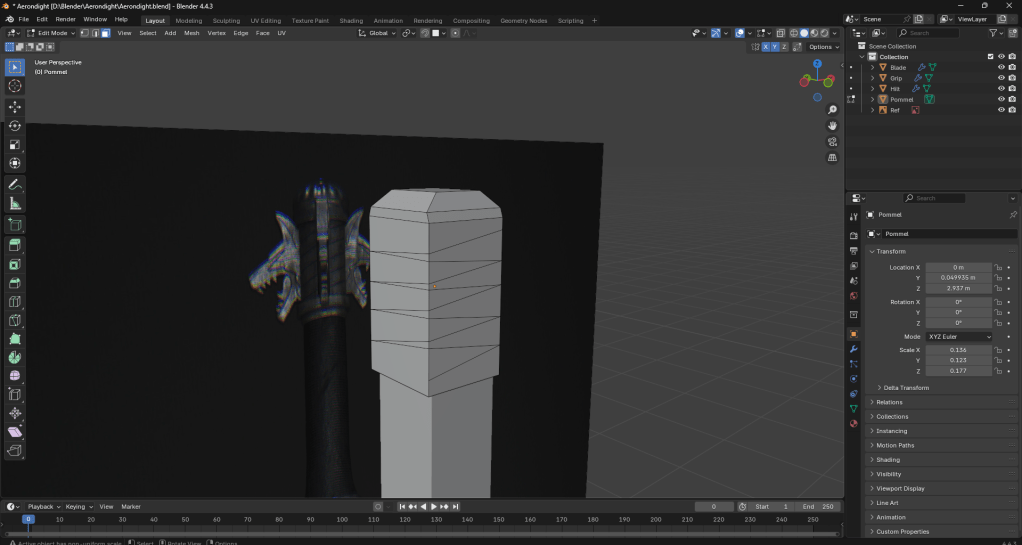Open the XYZ Euler rotation mode dropdown

pyautogui.click(x=959, y=337)
